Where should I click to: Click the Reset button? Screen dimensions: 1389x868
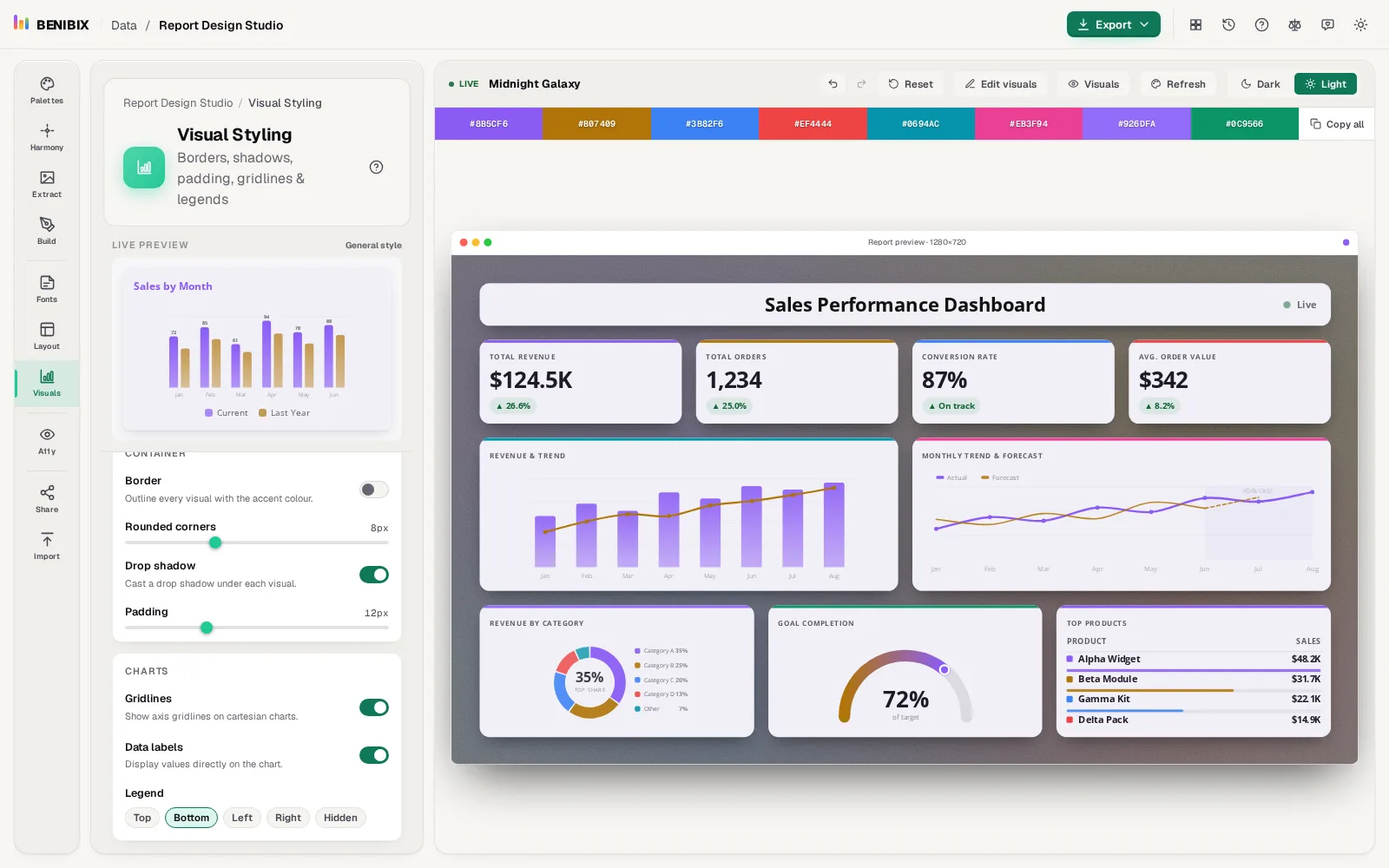tap(911, 84)
